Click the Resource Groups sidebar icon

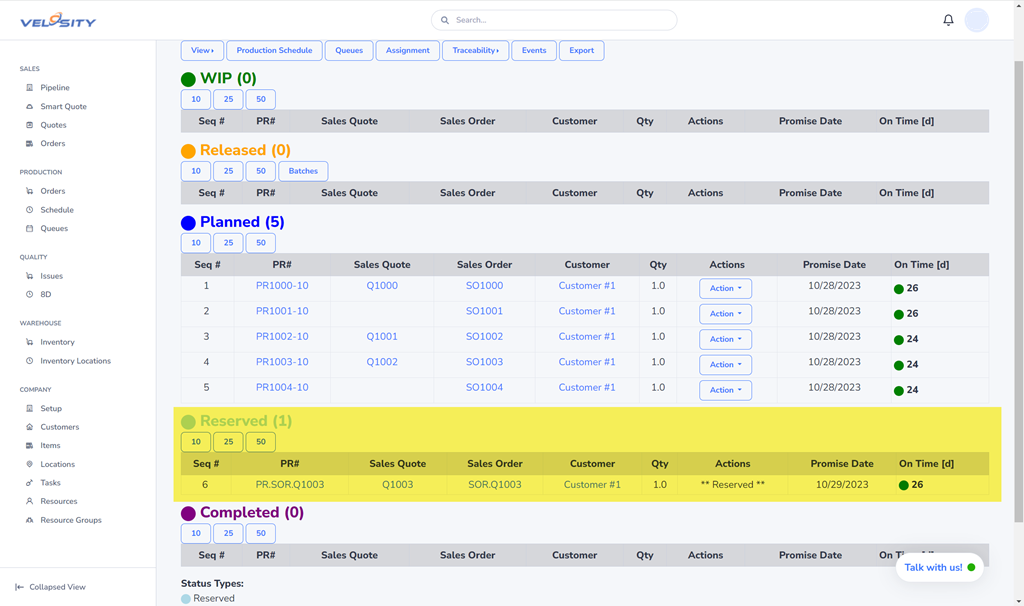[29, 520]
